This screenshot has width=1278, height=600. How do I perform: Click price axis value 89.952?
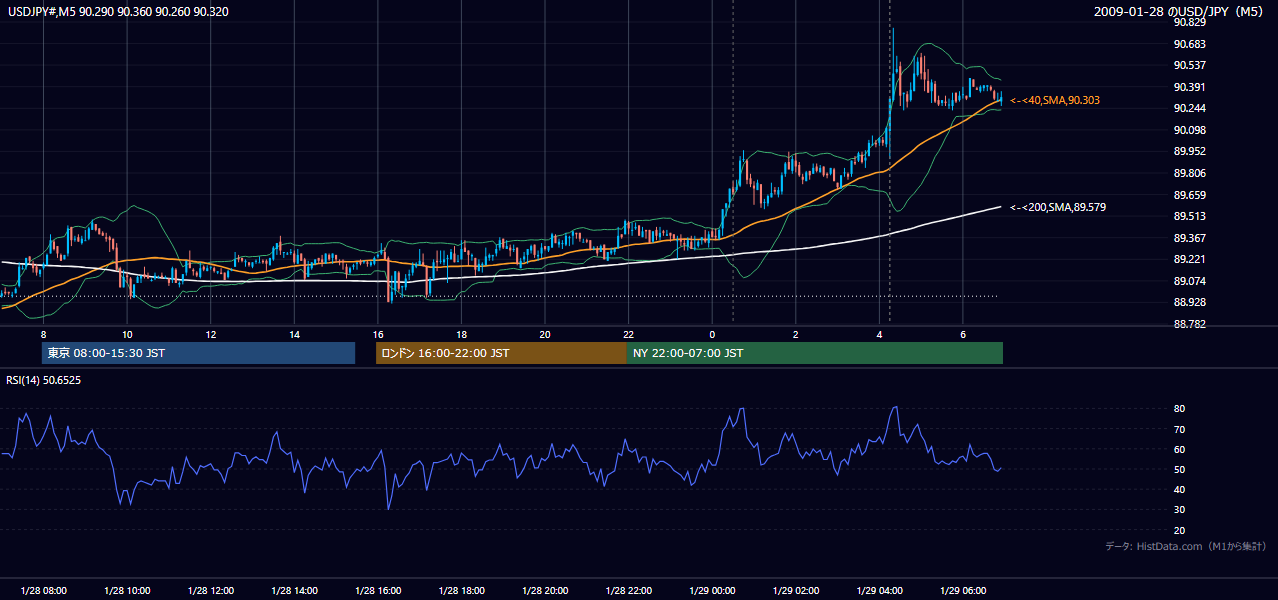1190,152
